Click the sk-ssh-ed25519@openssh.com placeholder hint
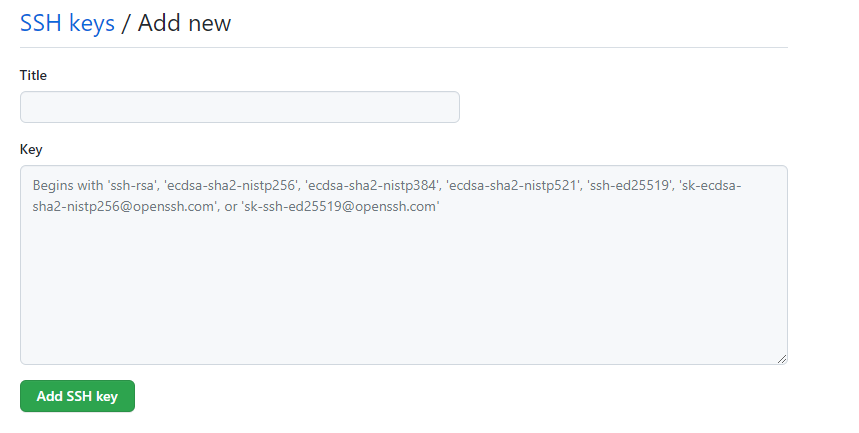Screen dimensions: 859x433 pyautogui.click(x=341, y=207)
